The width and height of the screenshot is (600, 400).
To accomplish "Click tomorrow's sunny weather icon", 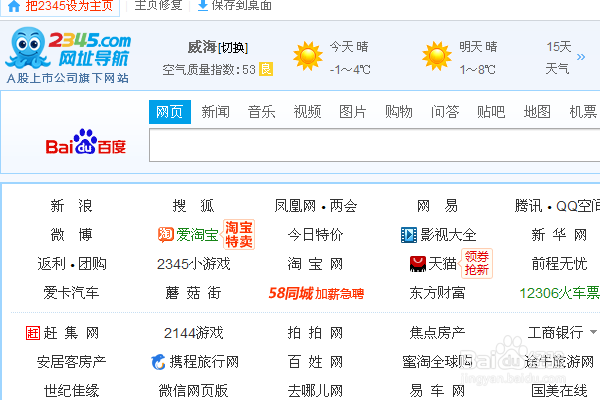I will [437, 56].
